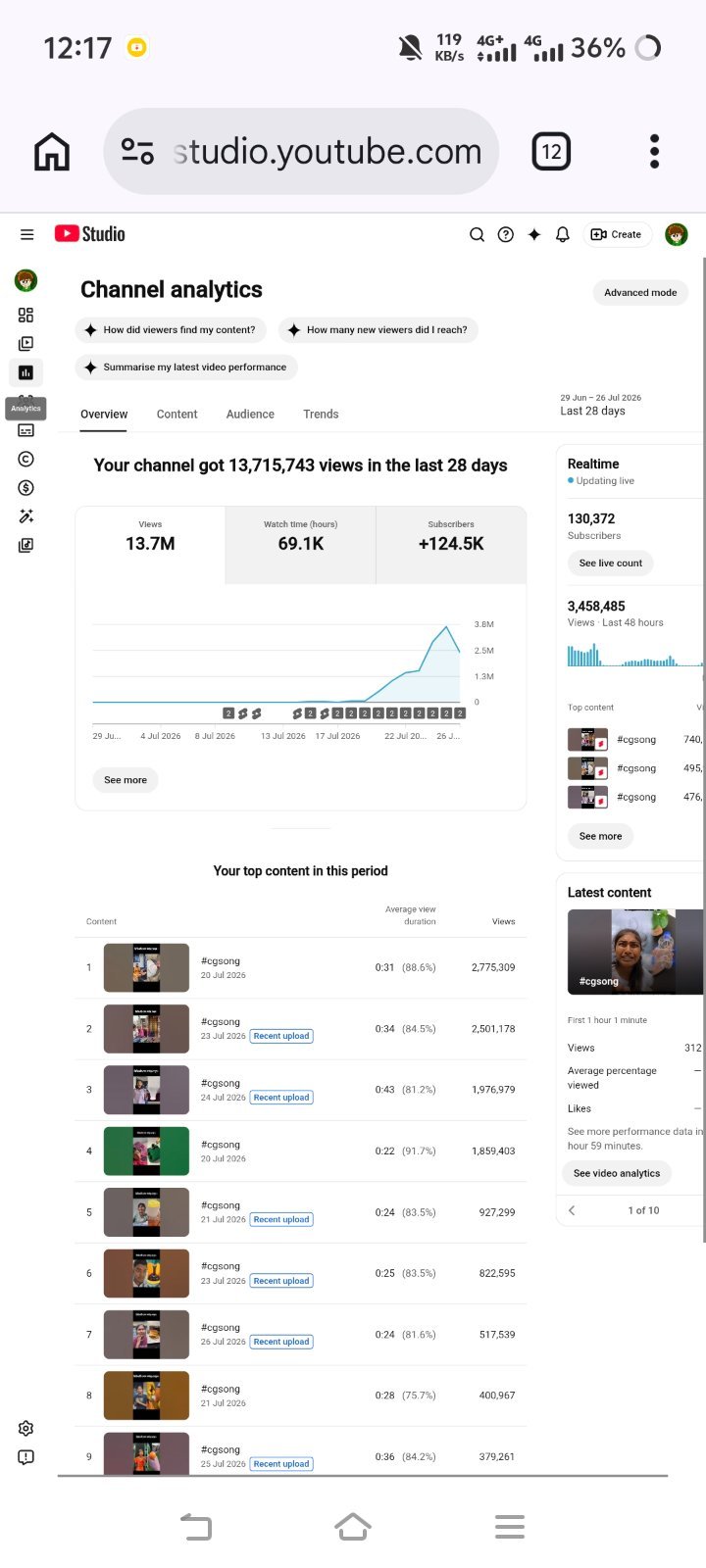Click the Create button
The image size is (706, 1568).
[617, 234]
